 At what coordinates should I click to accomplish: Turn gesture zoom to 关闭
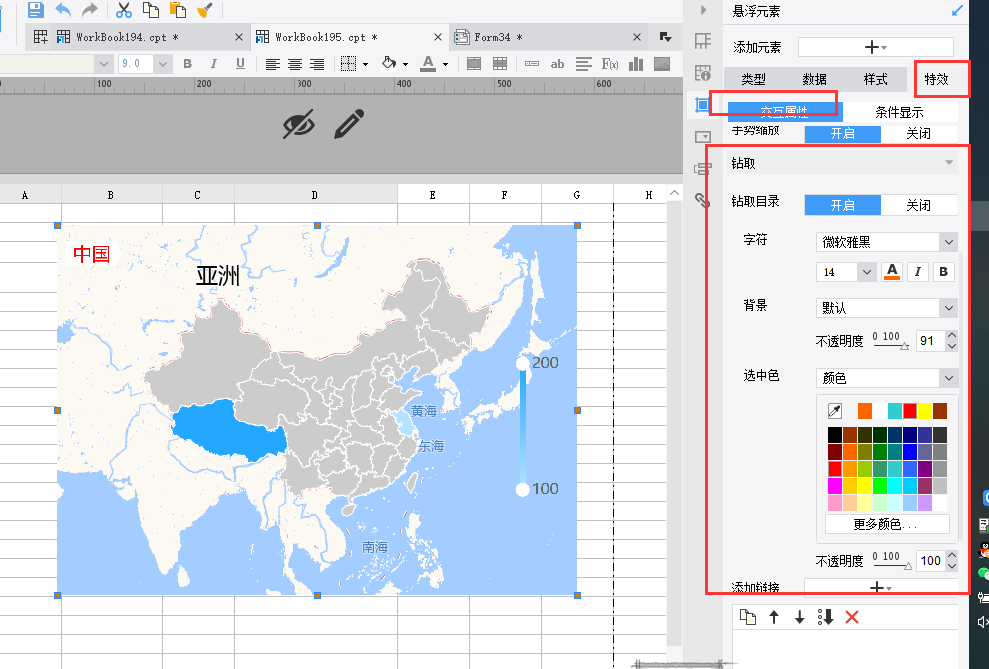click(x=918, y=134)
